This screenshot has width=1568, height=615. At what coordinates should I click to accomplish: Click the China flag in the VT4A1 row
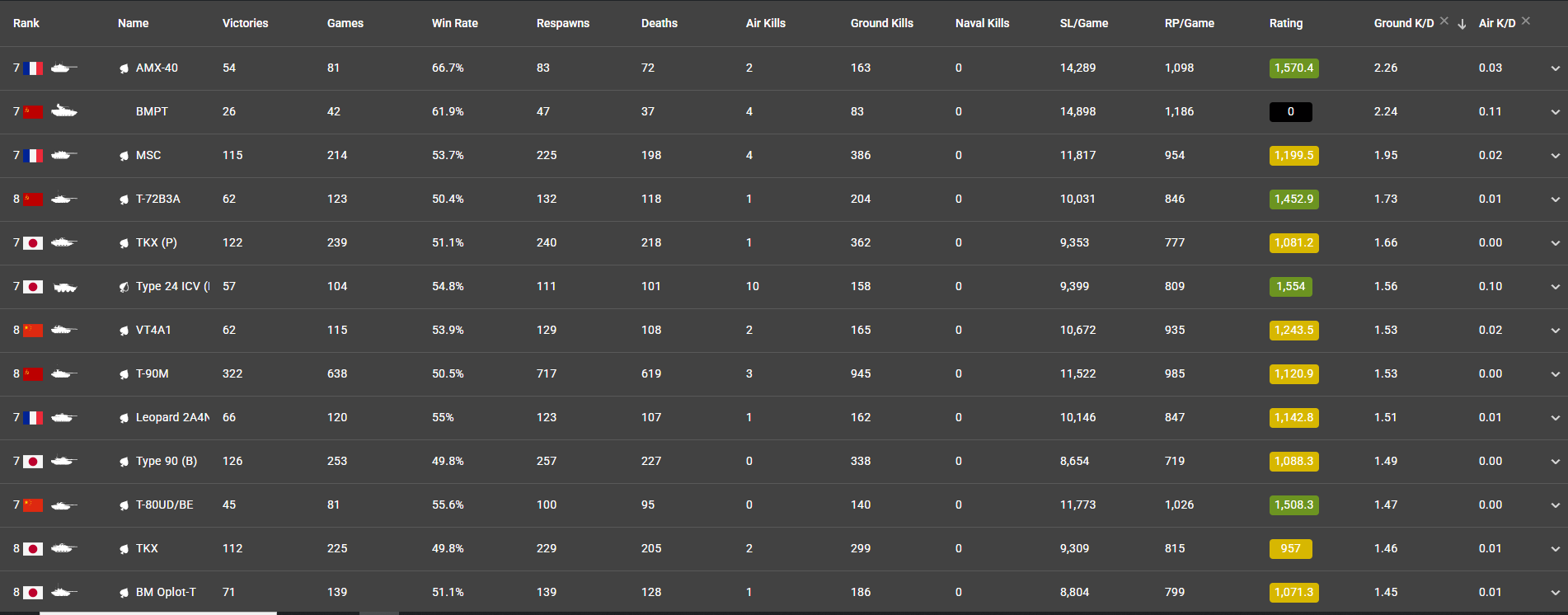(x=33, y=331)
